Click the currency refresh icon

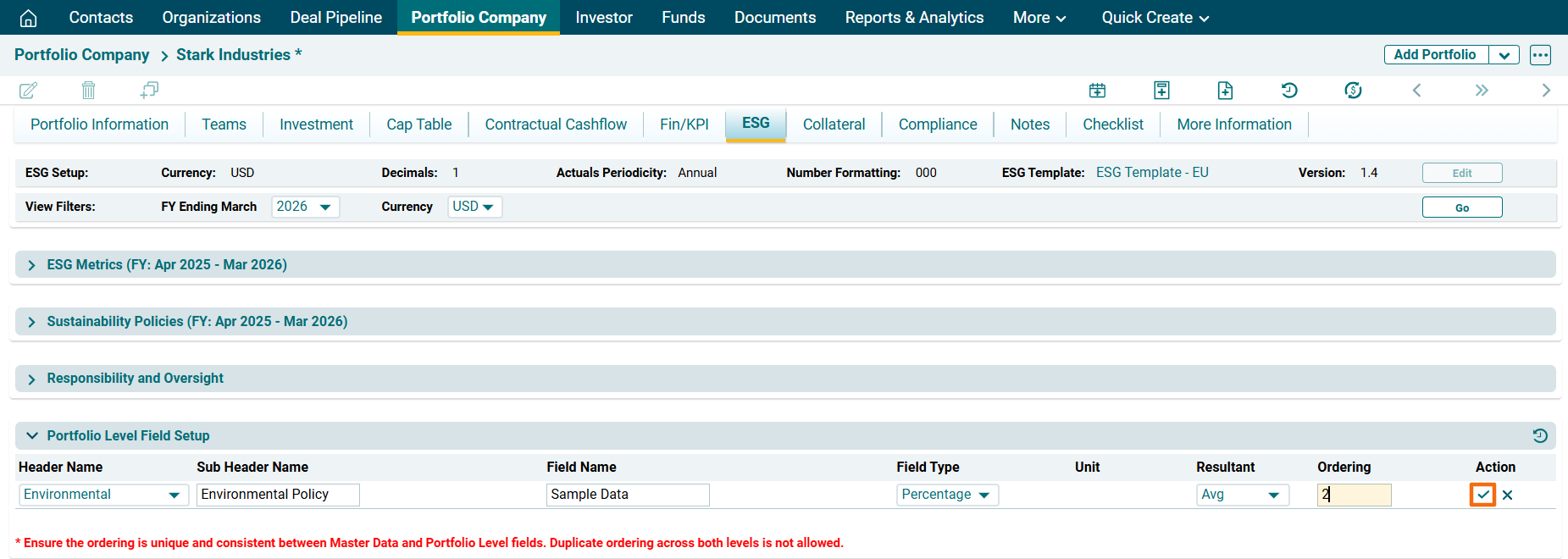[1353, 90]
